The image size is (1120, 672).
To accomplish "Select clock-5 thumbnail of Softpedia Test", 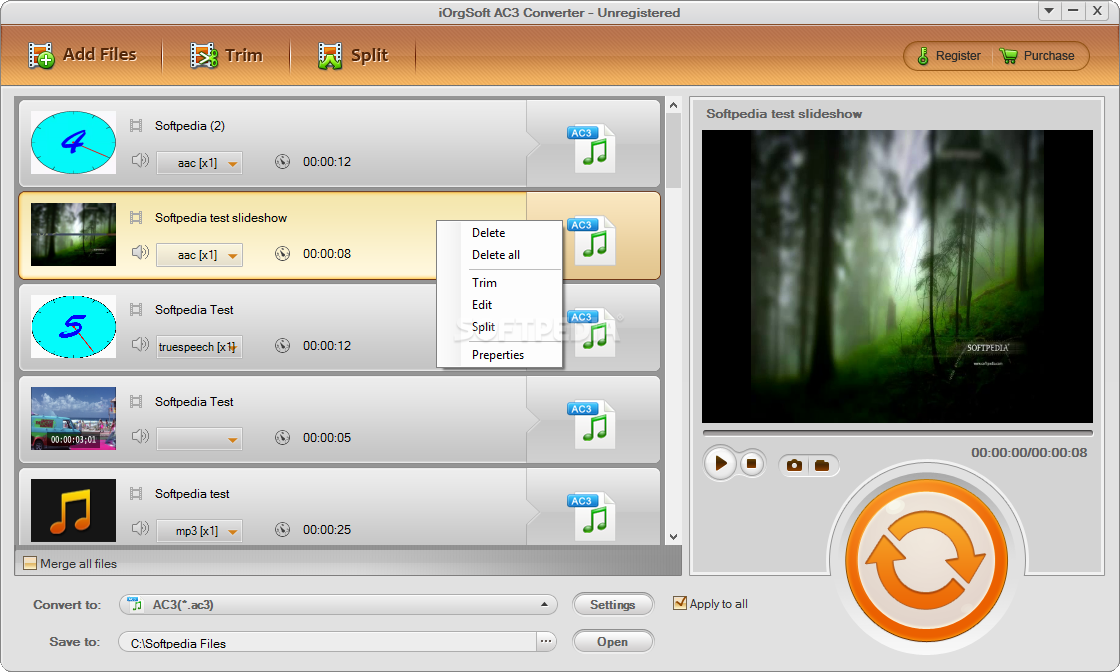I will coord(74,326).
